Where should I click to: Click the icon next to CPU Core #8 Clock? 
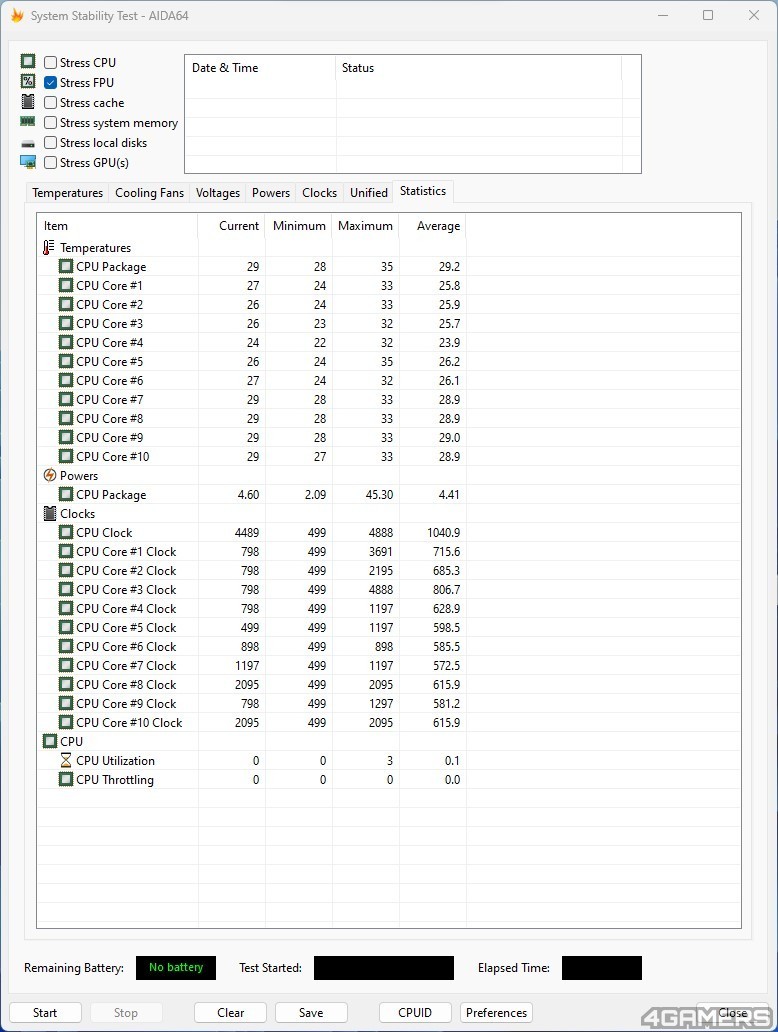(x=66, y=684)
